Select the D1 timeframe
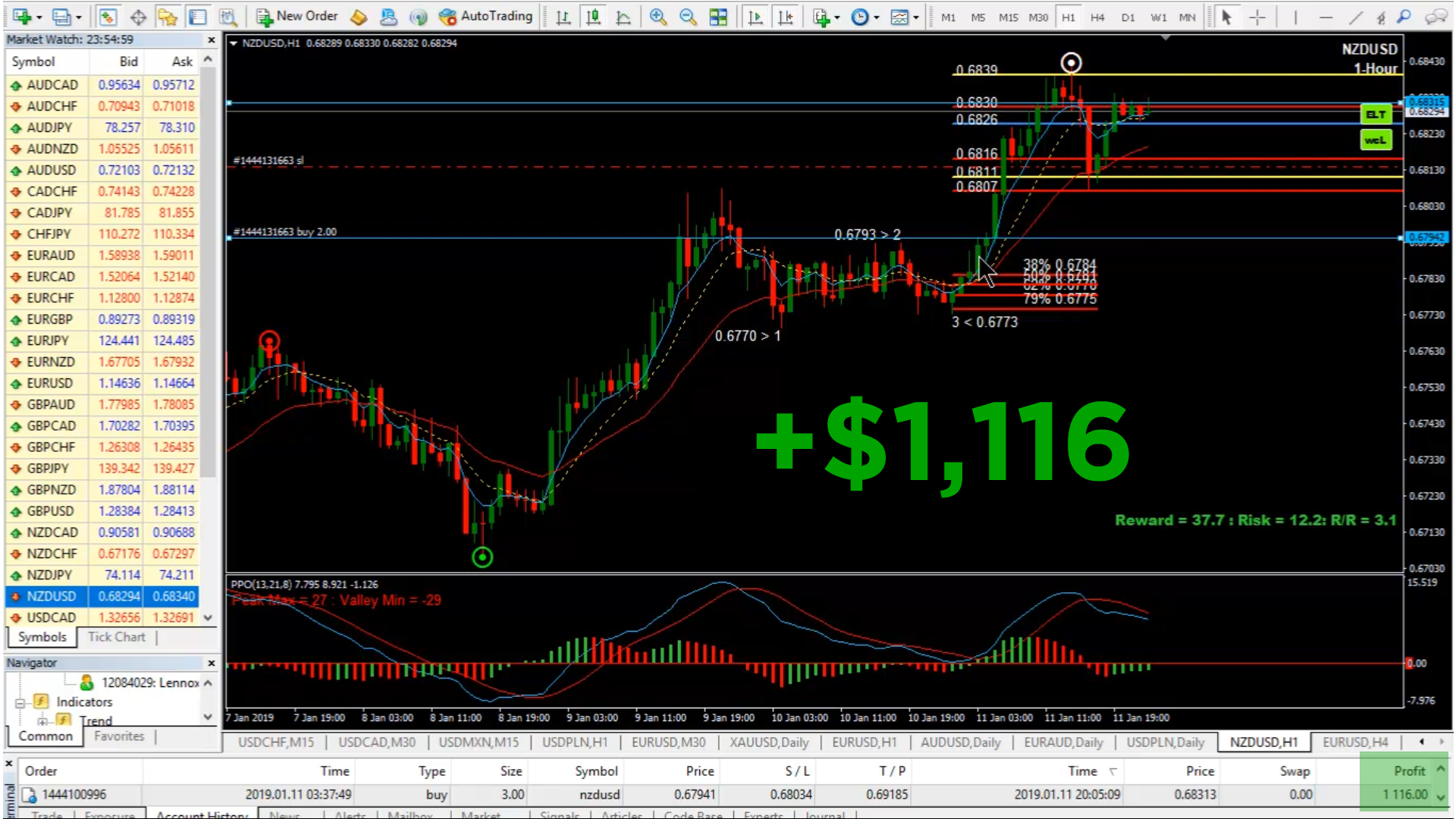Image resolution: width=1456 pixels, height=819 pixels. tap(1128, 17)
